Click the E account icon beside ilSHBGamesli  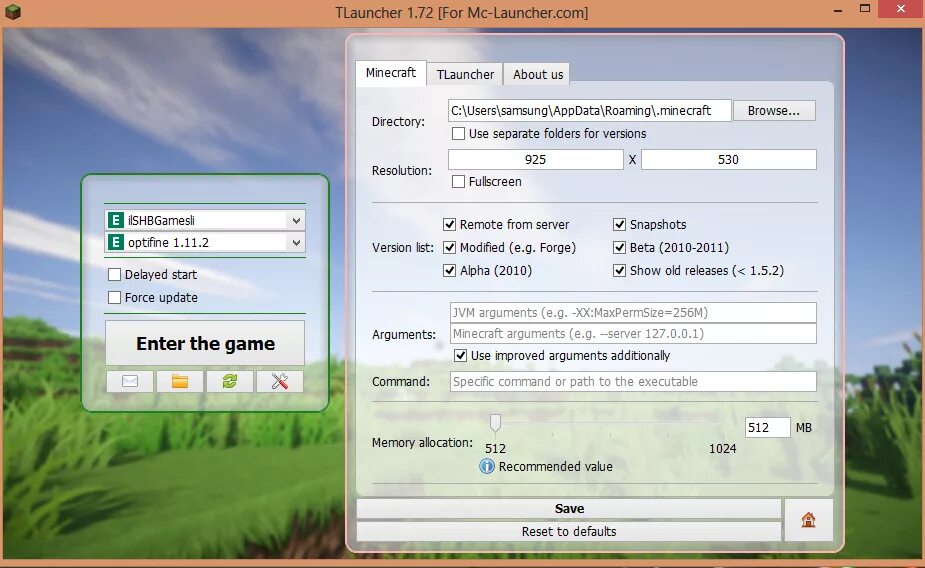tap(116, 221)
